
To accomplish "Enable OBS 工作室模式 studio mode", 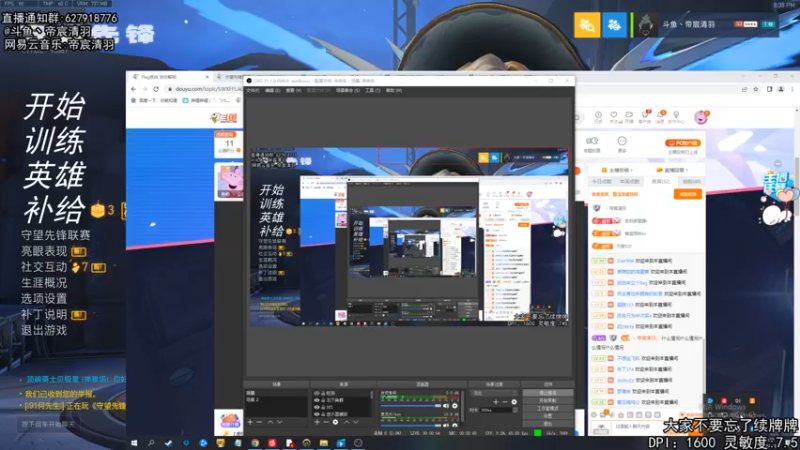I will point(548,408).
